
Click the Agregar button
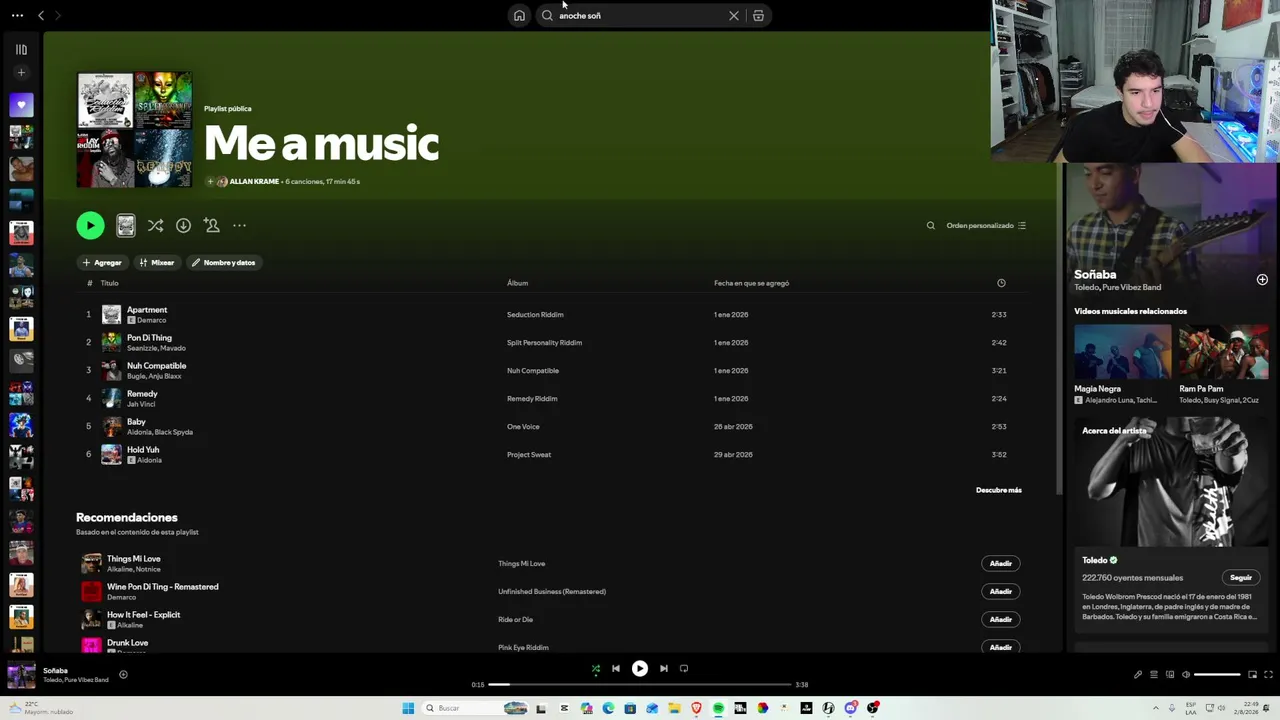coord(102,263)
